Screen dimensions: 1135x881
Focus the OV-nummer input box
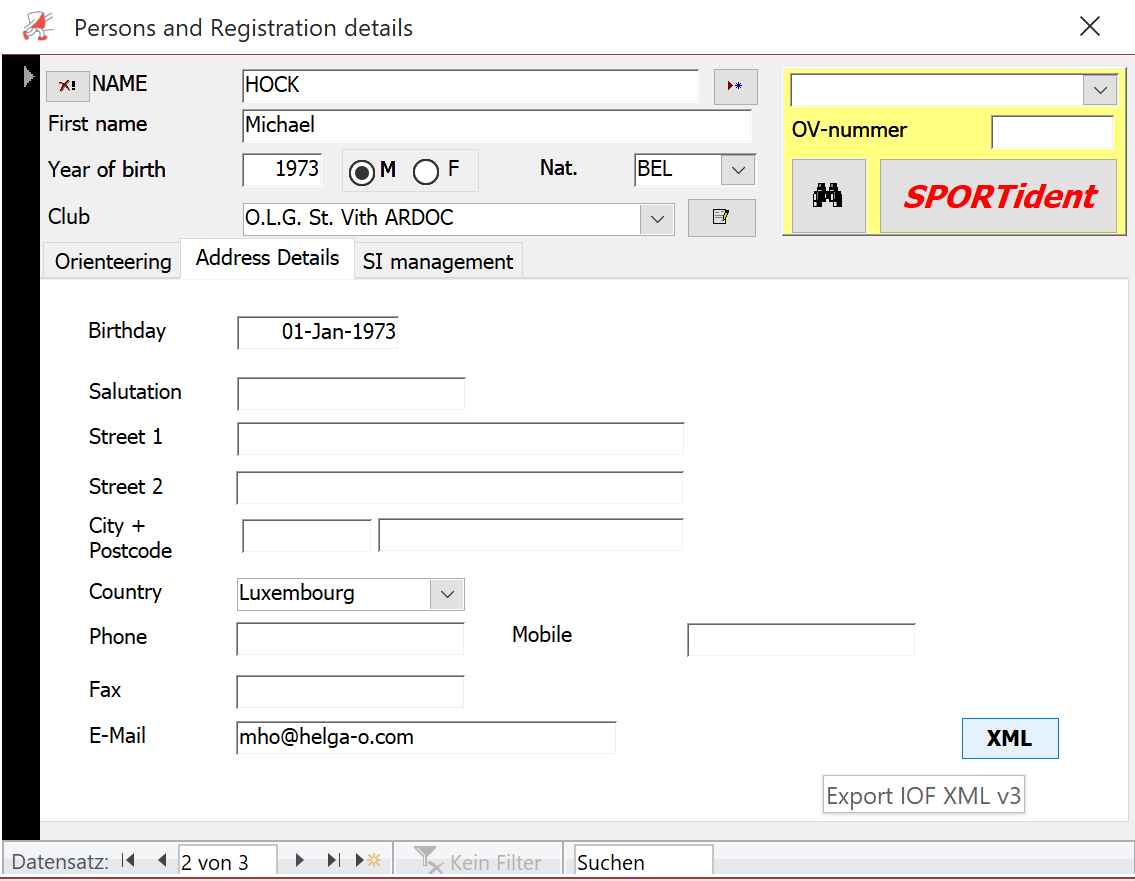click(x=1052, y=132)
